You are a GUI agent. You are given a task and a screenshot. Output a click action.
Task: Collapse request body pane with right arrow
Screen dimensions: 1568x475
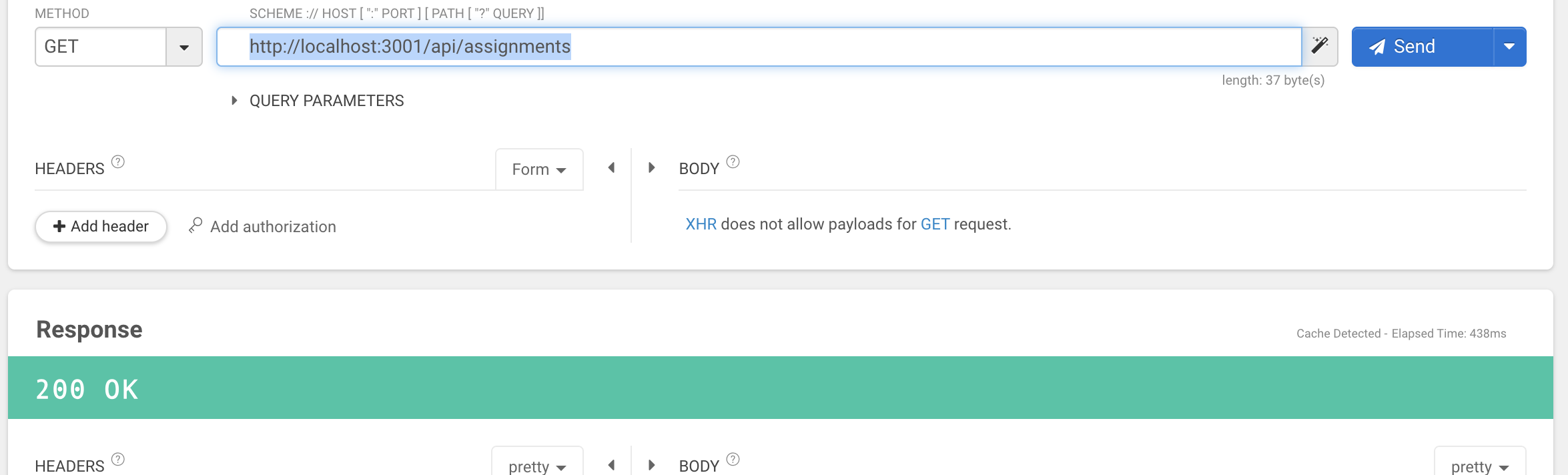652,168
